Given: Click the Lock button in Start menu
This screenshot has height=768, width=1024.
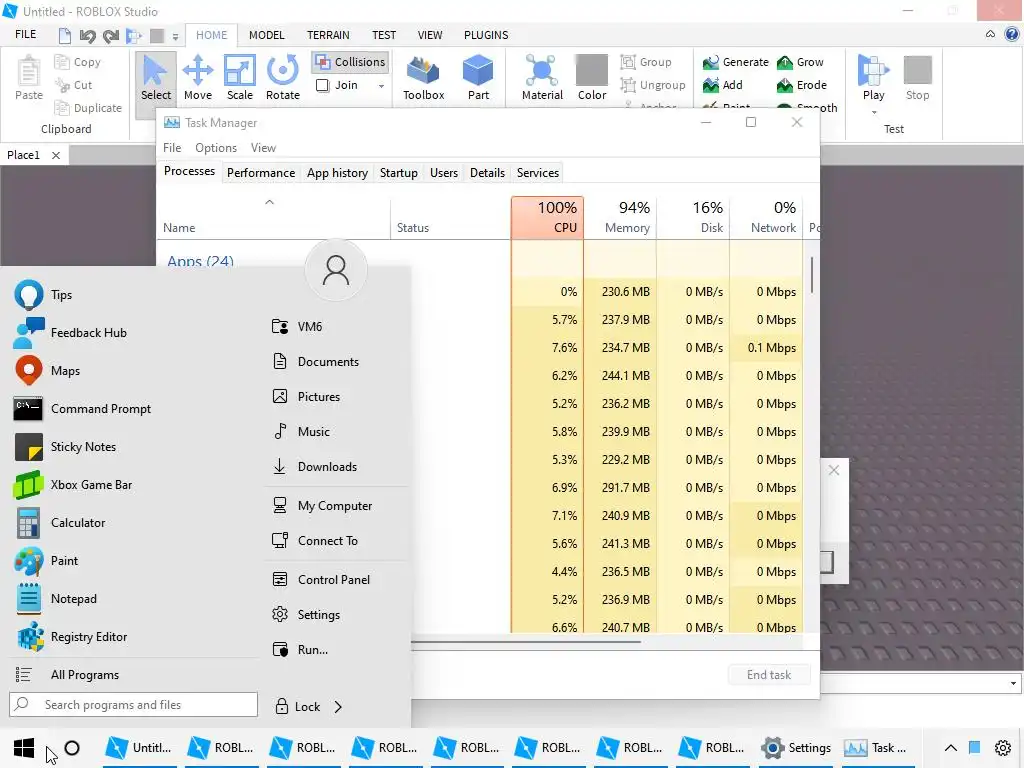Looking at the screenshot, I should coord(297,707).
